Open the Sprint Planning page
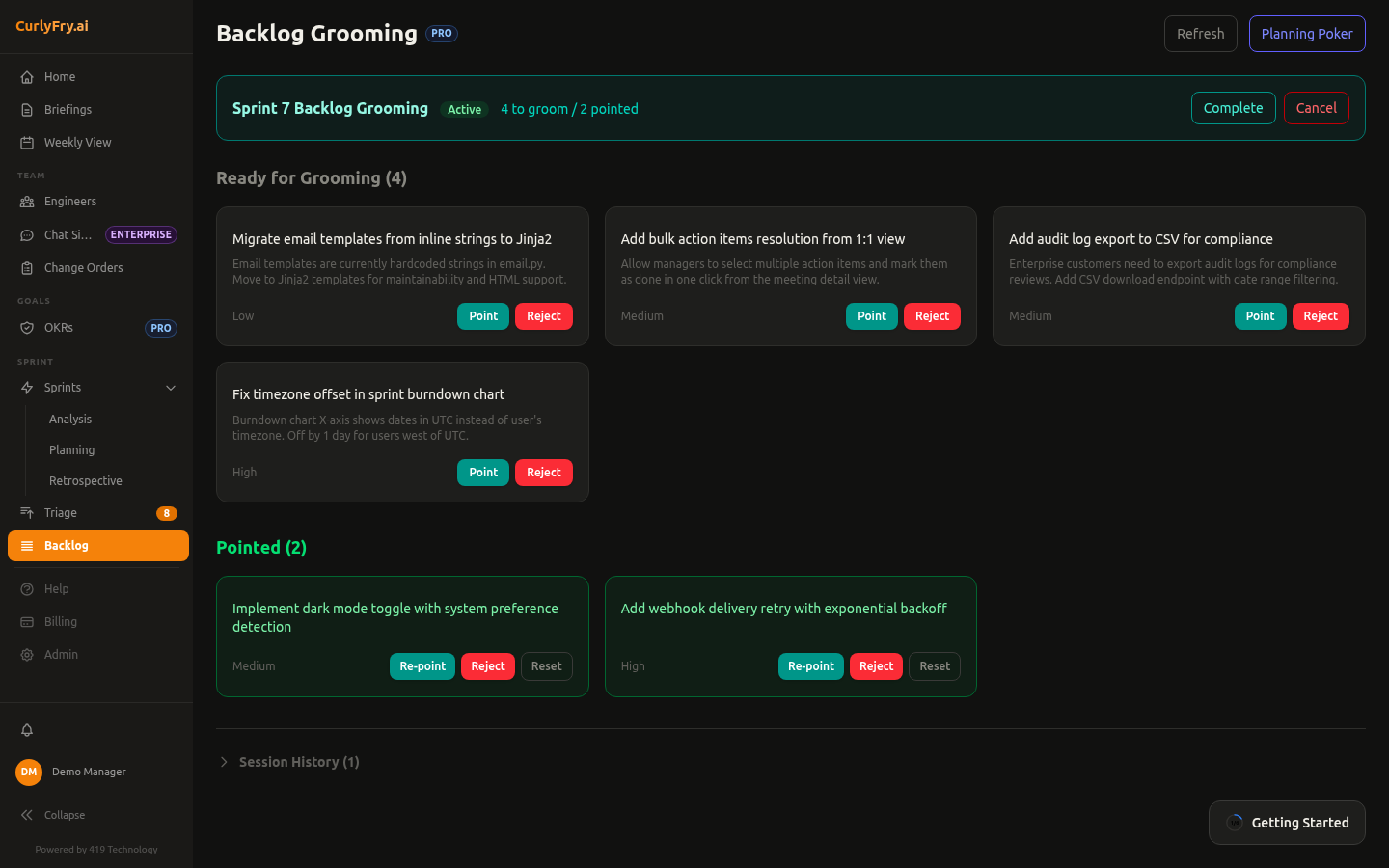Viewport: 1389px width, 868px height. (x=71, y=449)
